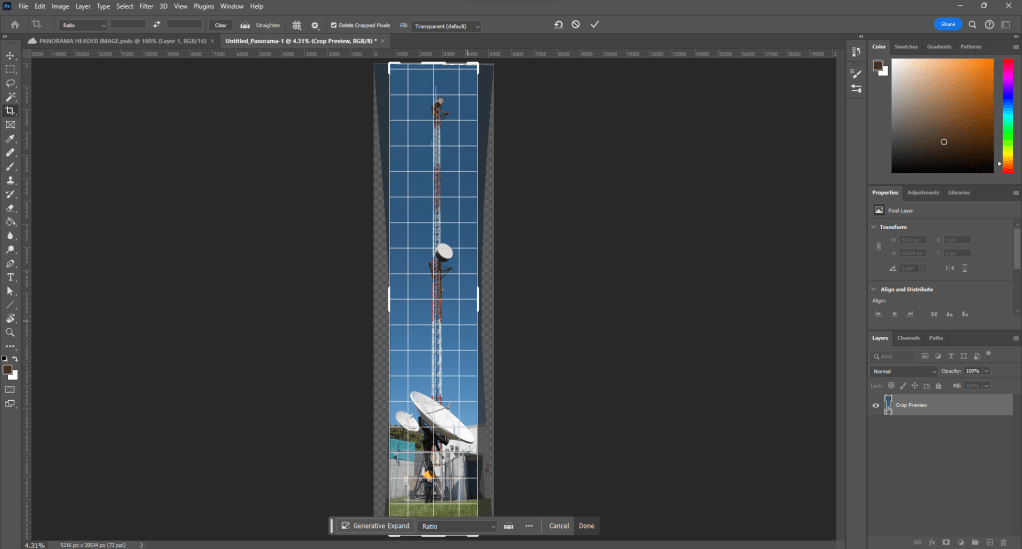The width and height of the screenshot is (1022, 549).
Task: Open the Fill Transparent (default) dropdown
Action: tap(447, 25)
